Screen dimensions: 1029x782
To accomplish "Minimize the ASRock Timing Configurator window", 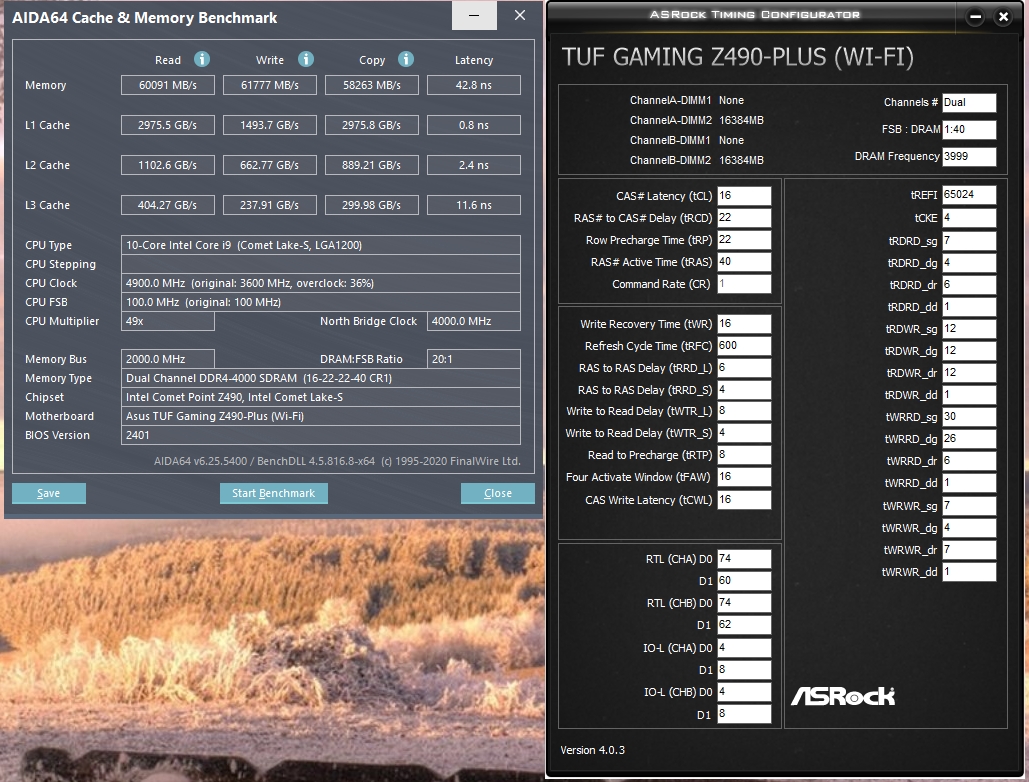I will (975, 17).
